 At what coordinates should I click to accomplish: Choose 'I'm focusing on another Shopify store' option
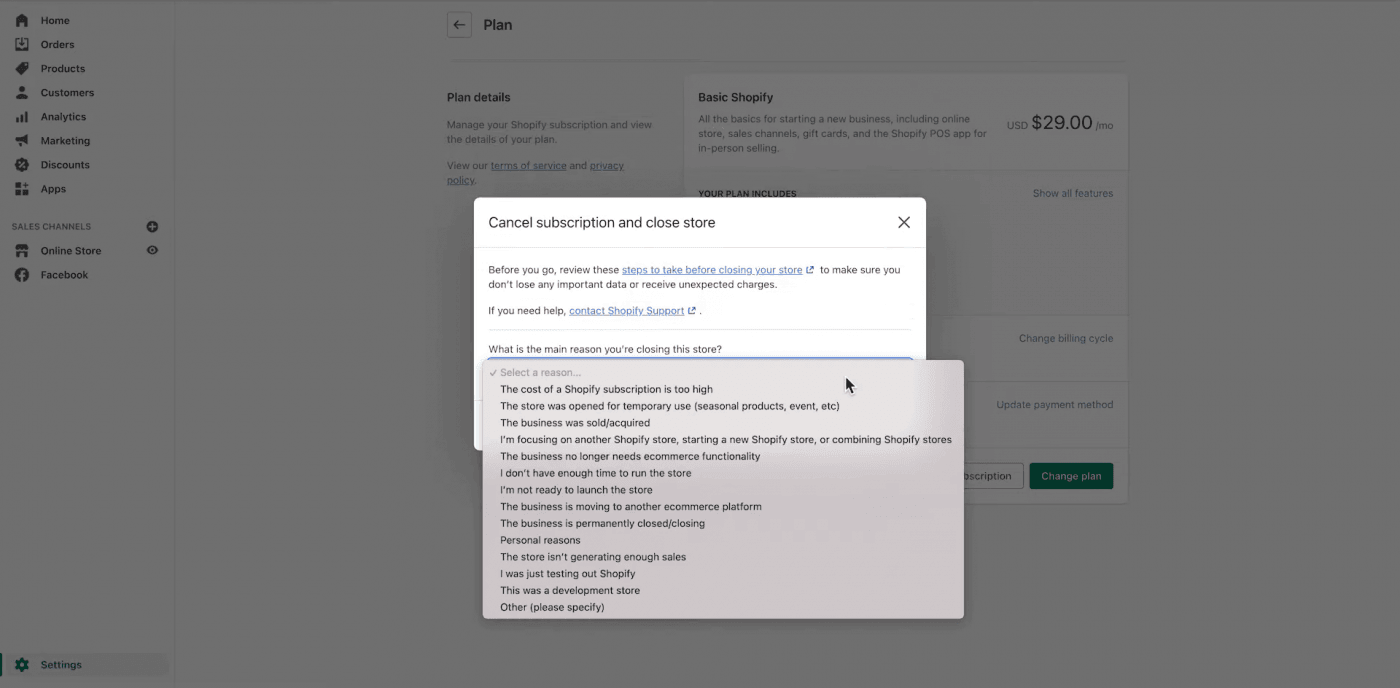pyautogui.click(x=723, y=439)
